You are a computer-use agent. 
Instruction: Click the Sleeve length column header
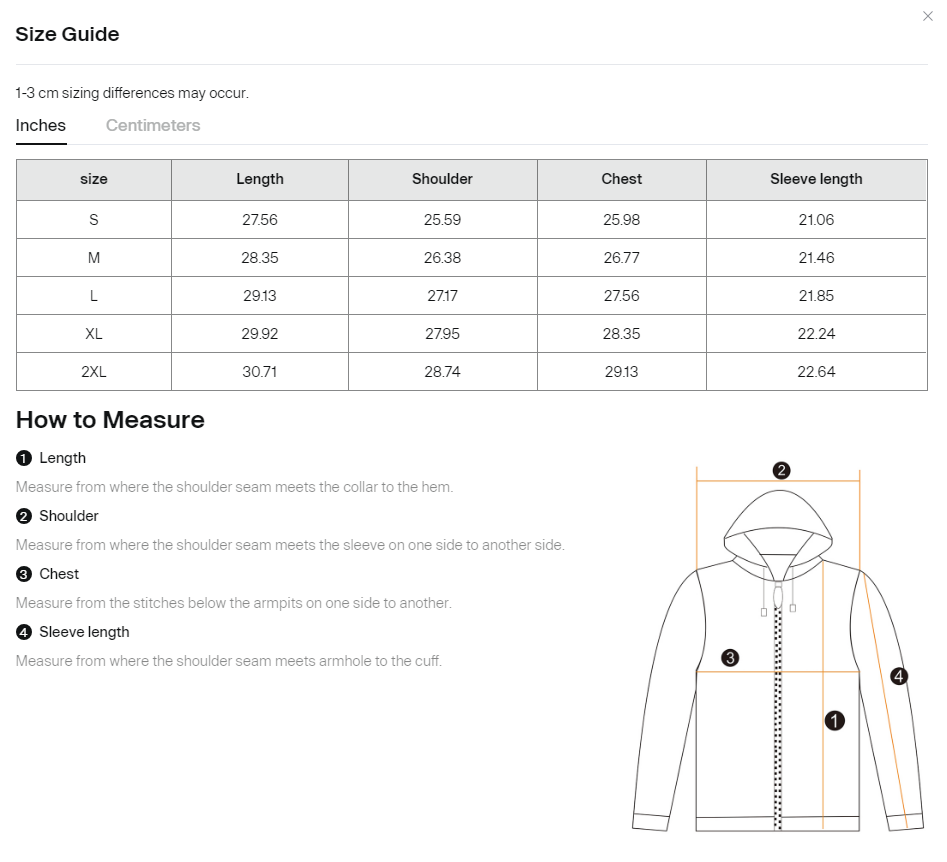coord(816,179)
